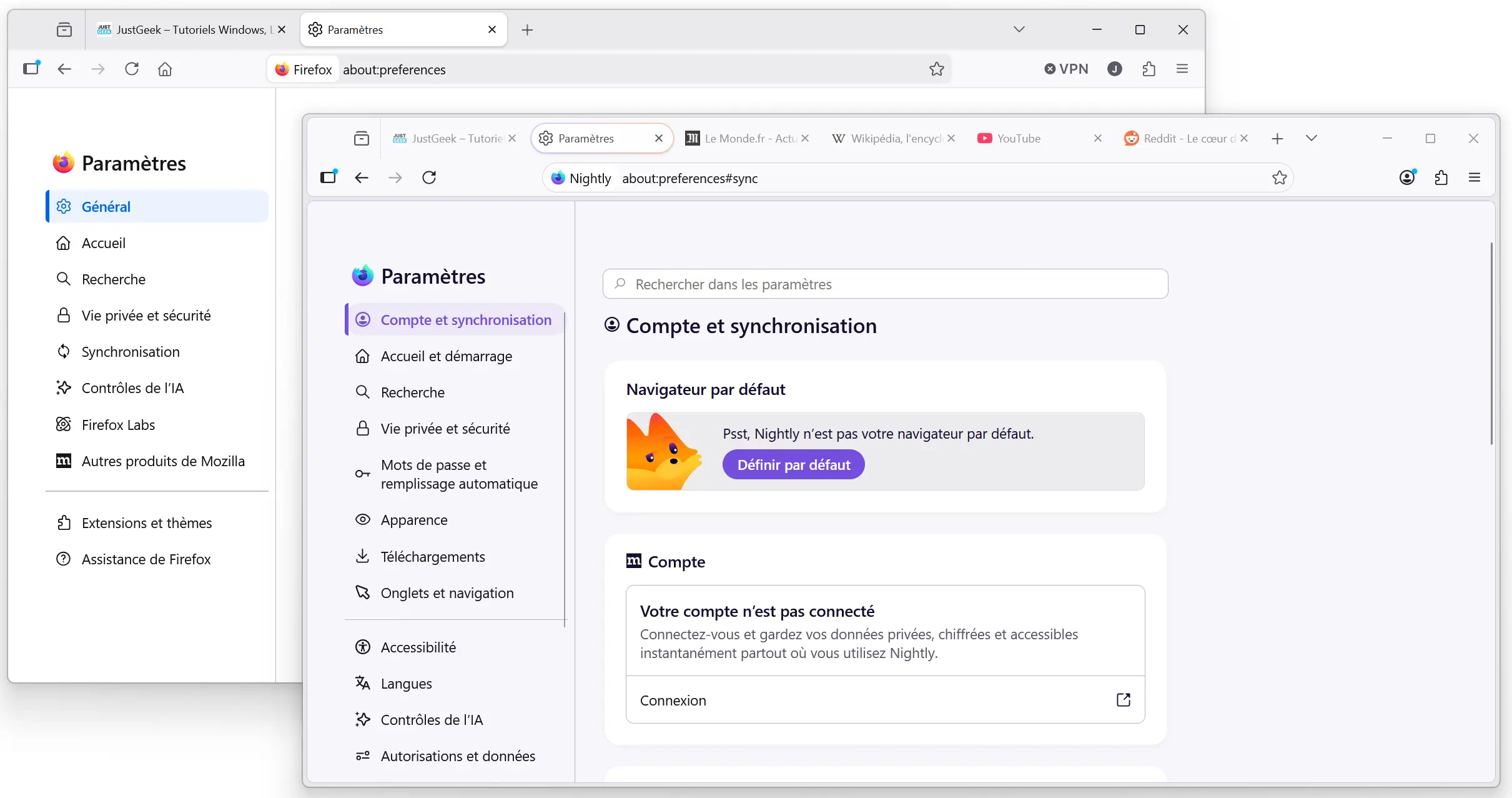Go back in the Firefox window
This screenshot has width=1512, height=798.
coord(64,69)
